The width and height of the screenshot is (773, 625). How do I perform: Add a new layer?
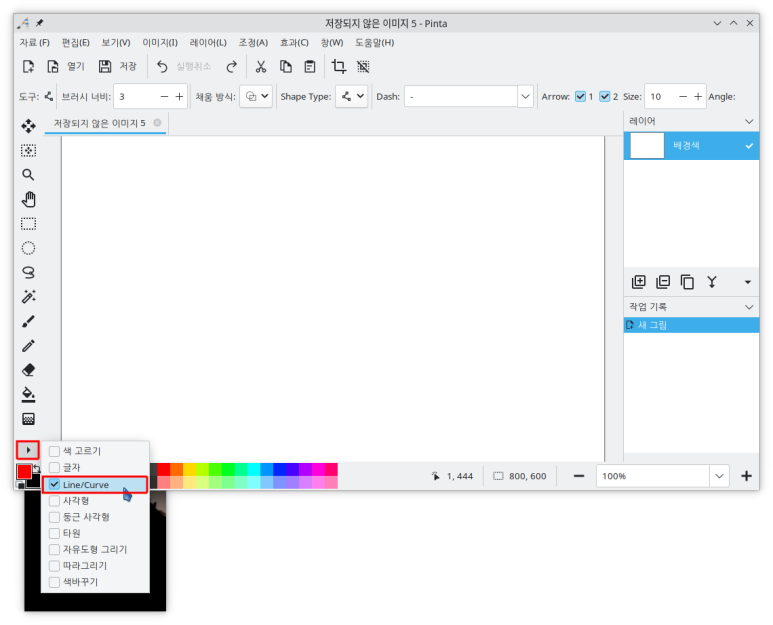638,282
